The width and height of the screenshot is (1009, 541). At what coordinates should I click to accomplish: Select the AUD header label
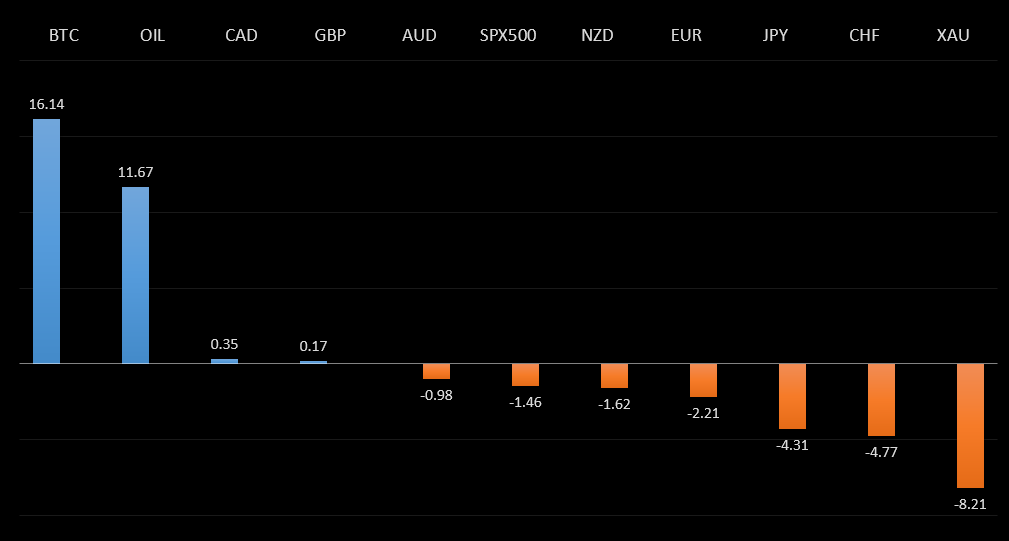pyautogui.click(x=419, y=36)
